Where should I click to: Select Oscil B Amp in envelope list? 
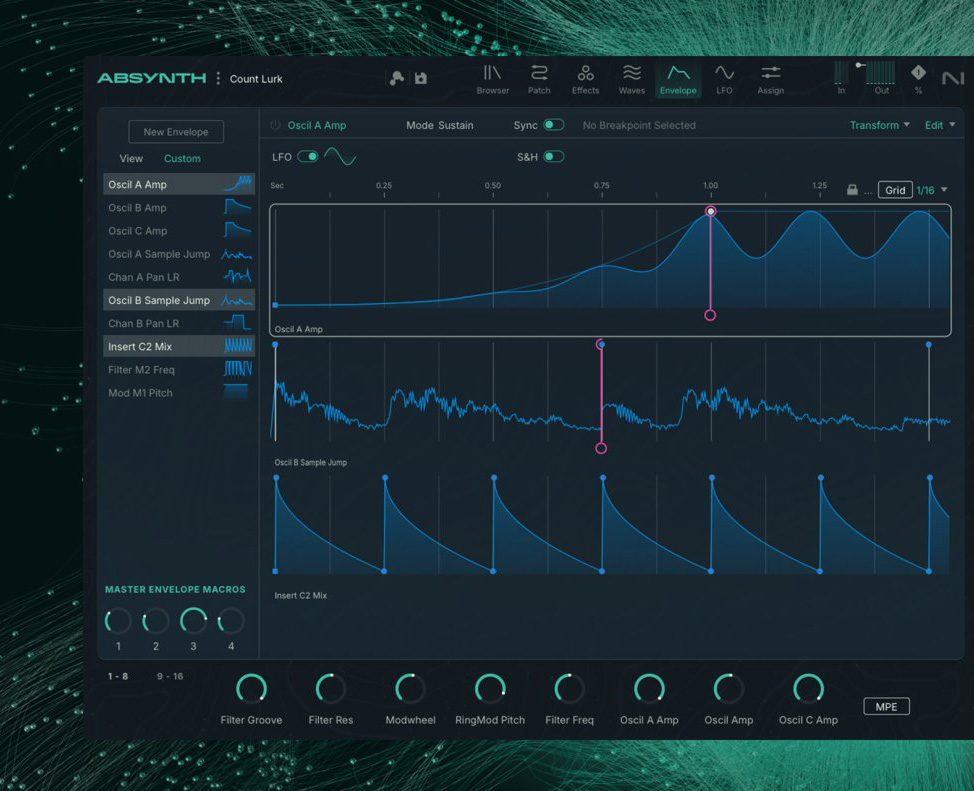coord(138,208)
